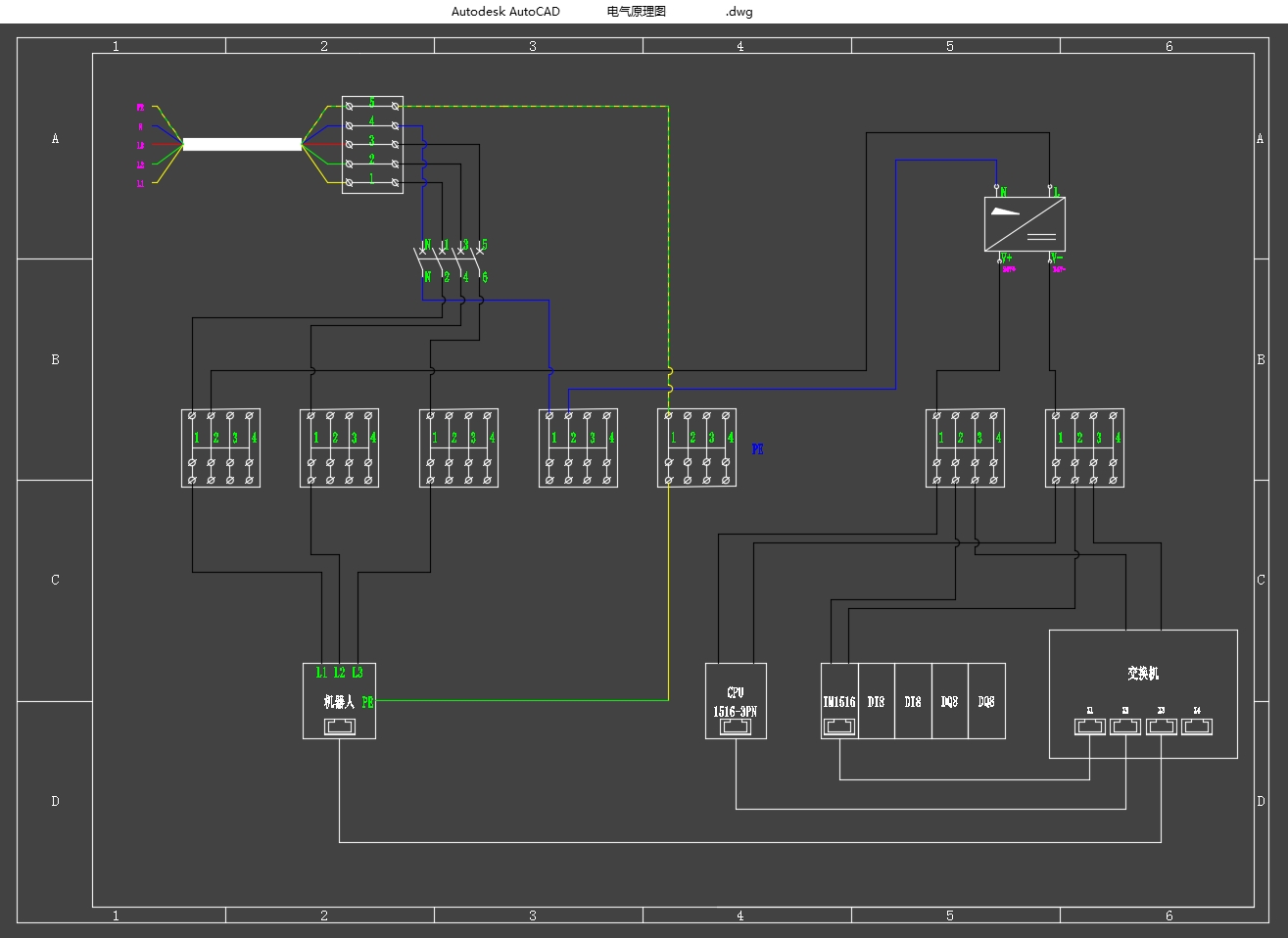The height and width of the screenshot is (938, 1288).
Task: Select the Ethernet port on CPU 1516-3PN
Action: (736, 727)
